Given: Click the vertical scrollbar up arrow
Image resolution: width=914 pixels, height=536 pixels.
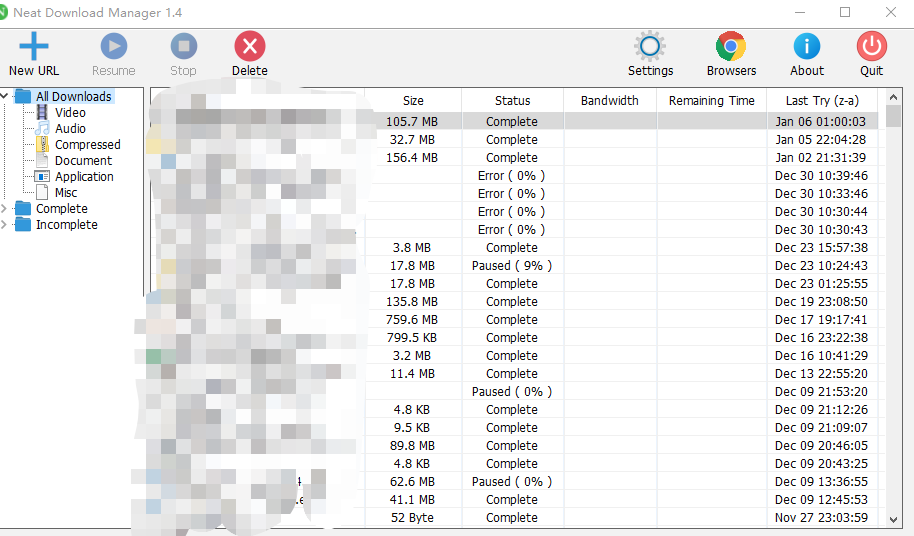Looking at the screenshot, I should pyautogui.click(x=893, y=100).
